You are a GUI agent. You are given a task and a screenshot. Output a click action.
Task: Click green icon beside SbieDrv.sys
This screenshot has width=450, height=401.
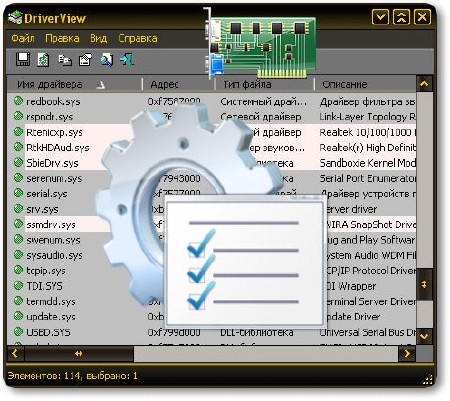pyautogui.click(x=18, y=162)
